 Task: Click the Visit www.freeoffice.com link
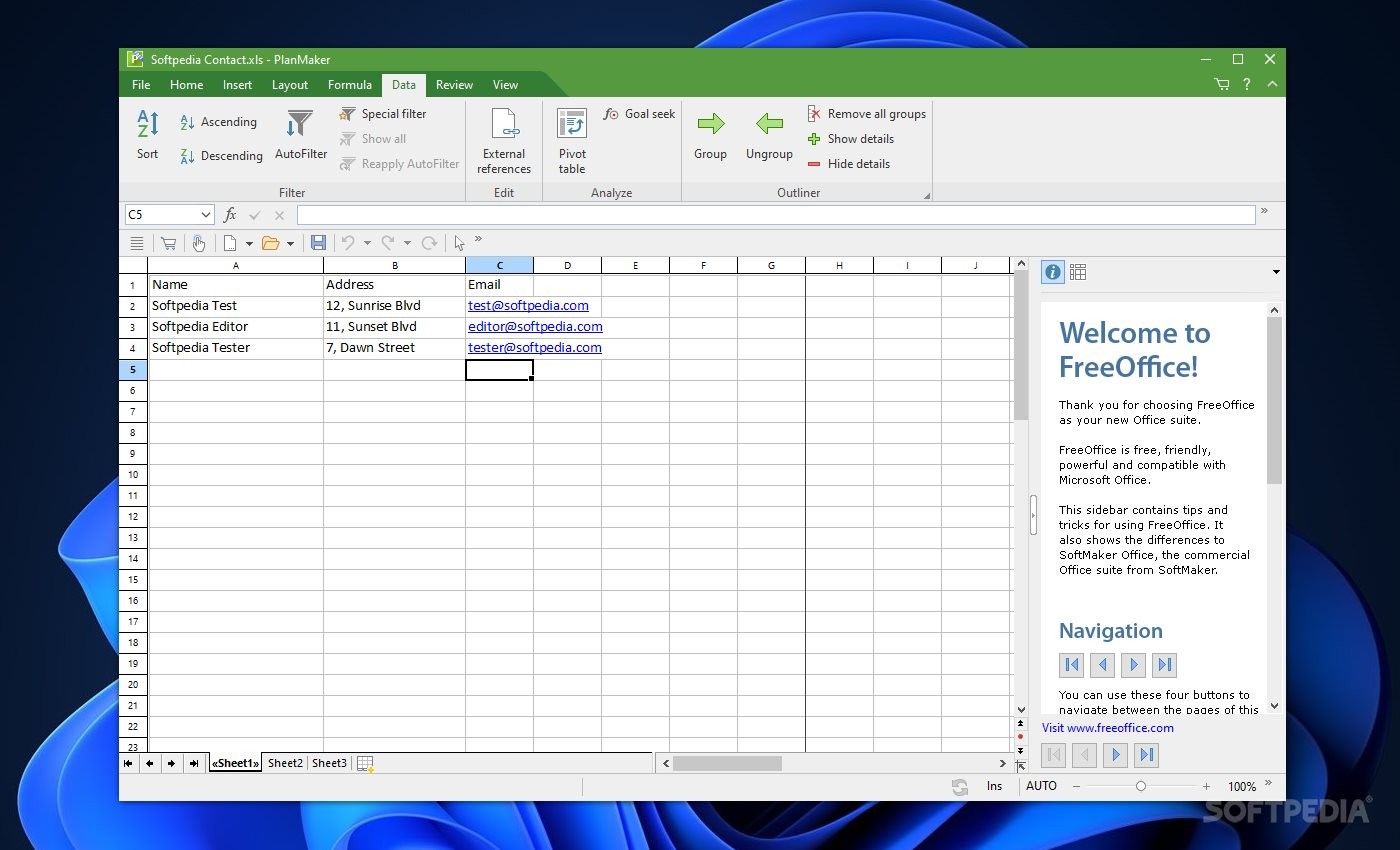click(x=1108, y=728)
